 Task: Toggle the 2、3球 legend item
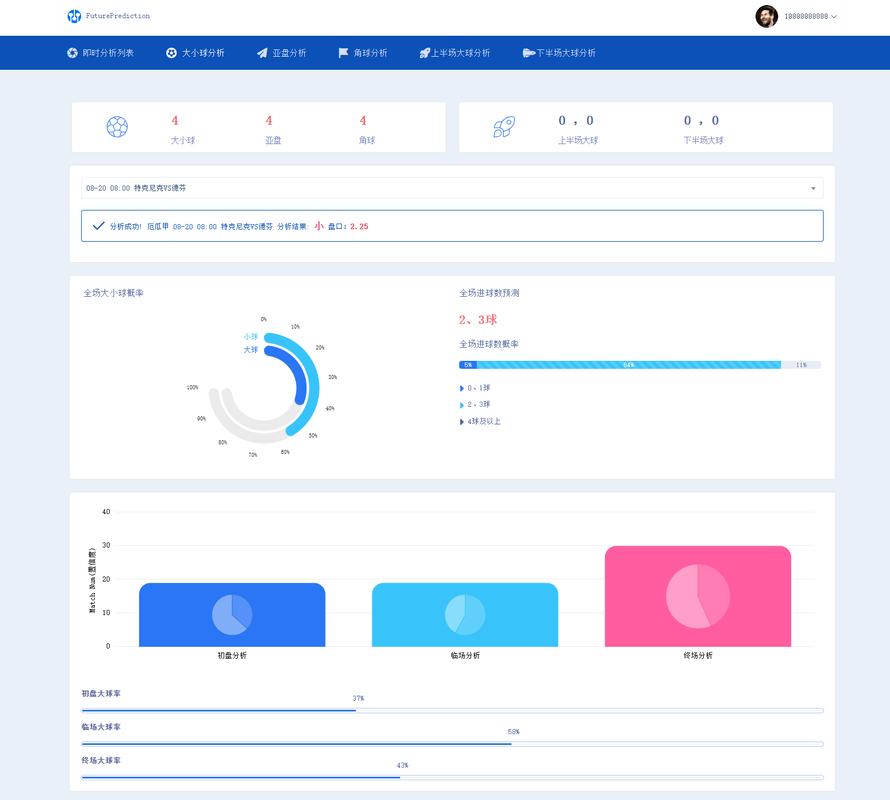point(475,405)
